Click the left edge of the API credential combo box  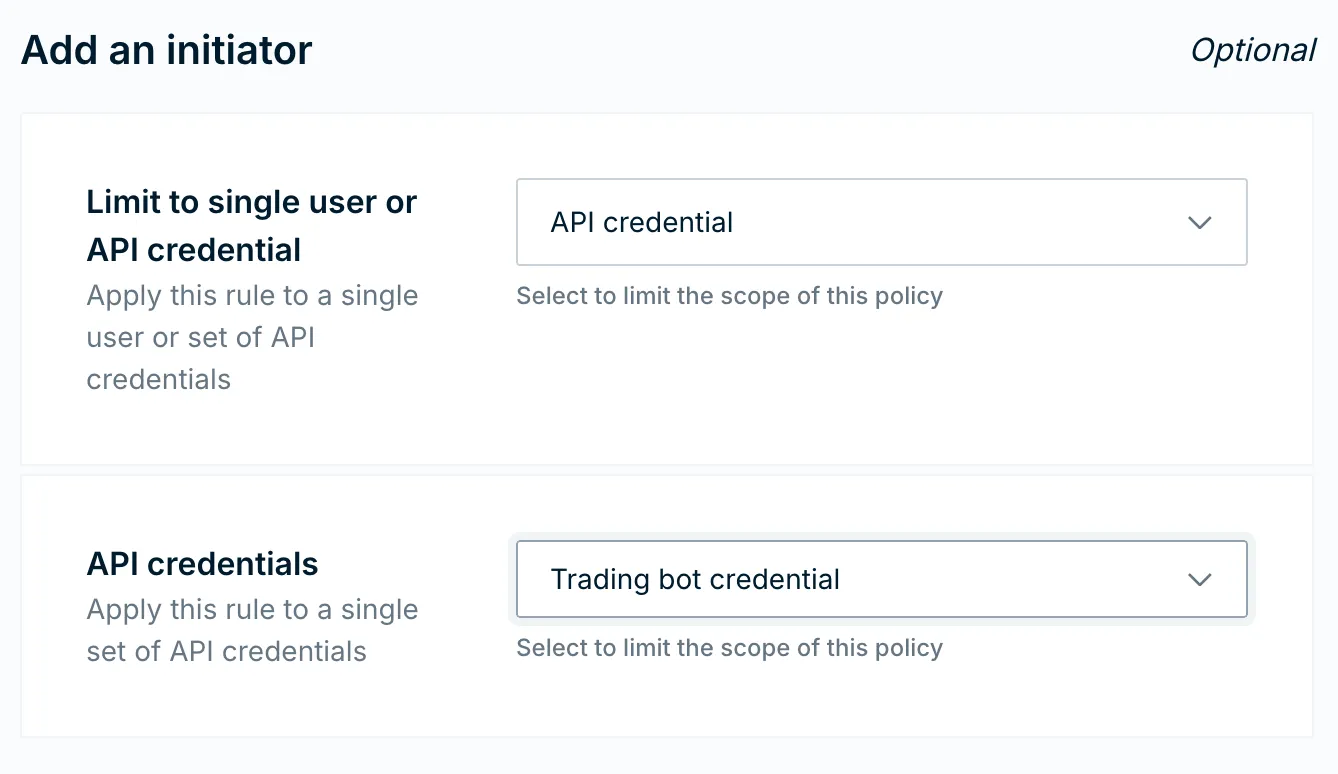click(x=526, y=222)
